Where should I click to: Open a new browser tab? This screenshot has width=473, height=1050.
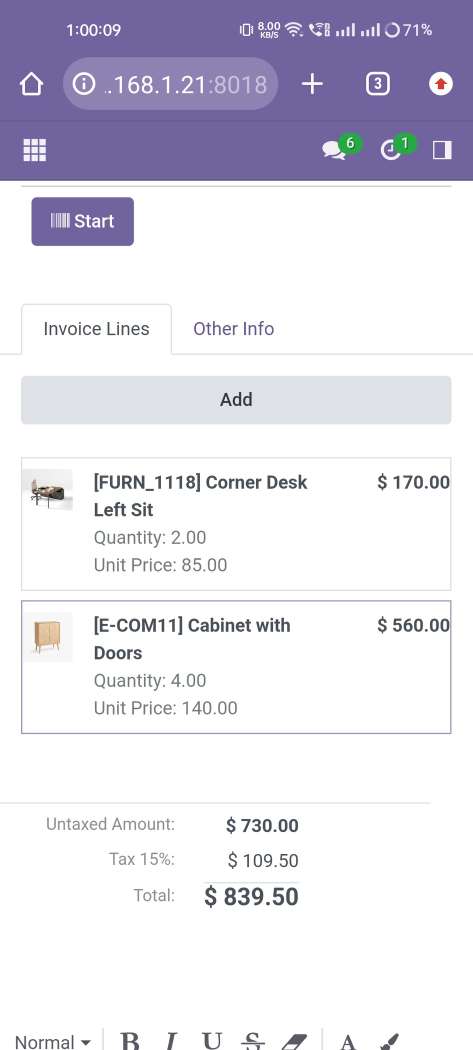click(312, 84)
